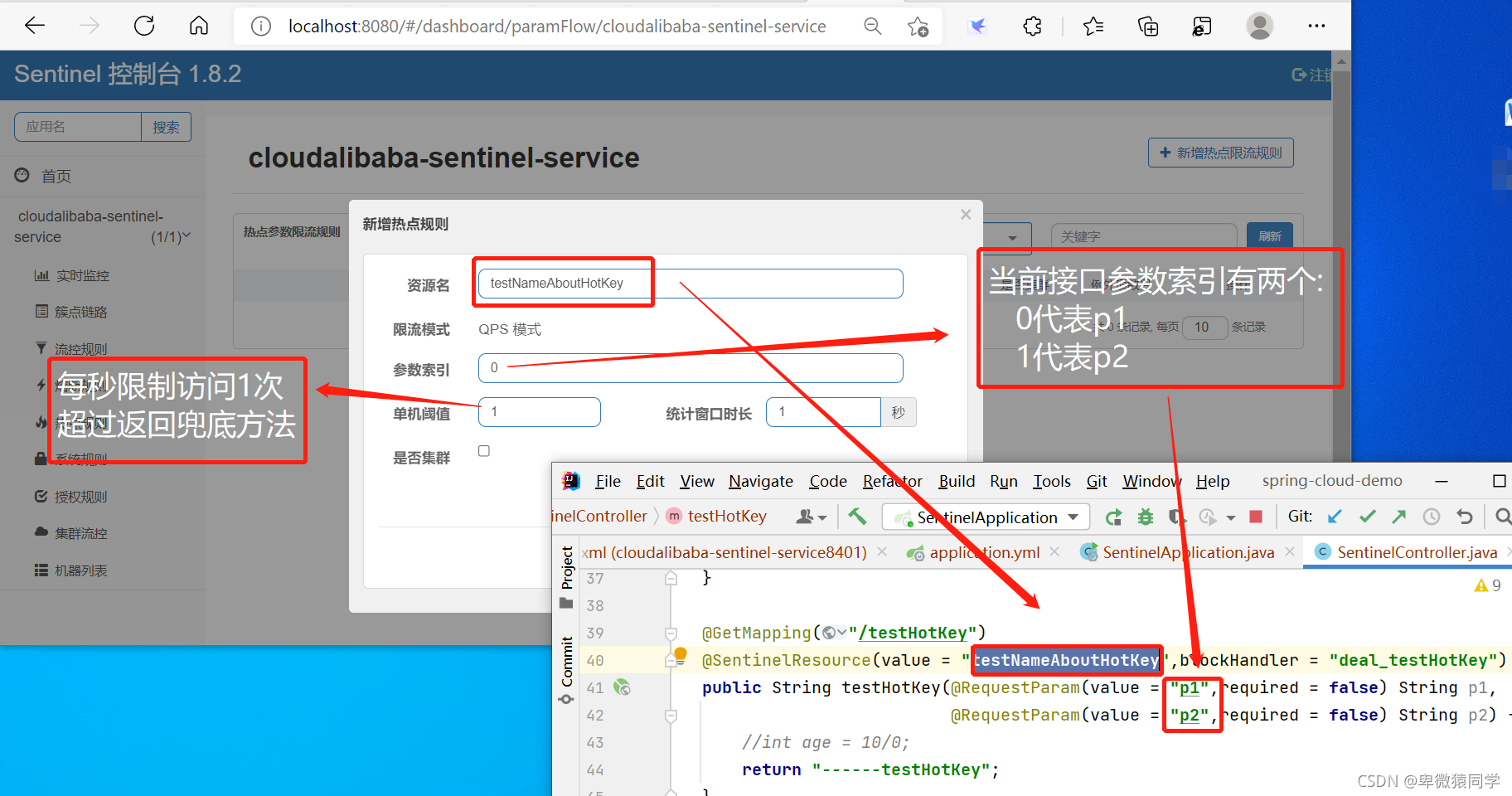
Task: Open the IntelliJ File menu
Action: (x=608, y=481)
